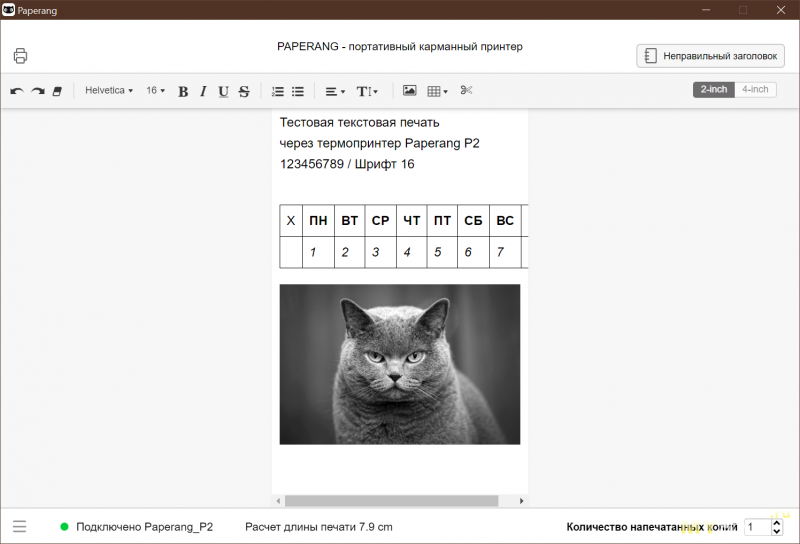
Task: Click the copies count input field
Action: tap(758, 527)
